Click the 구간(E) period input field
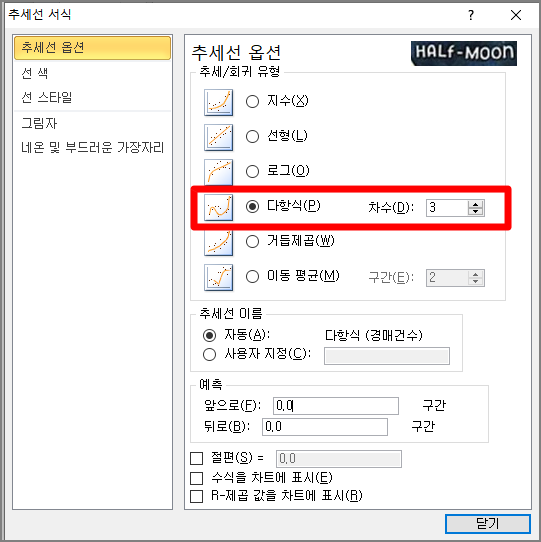 [x=447, y=278]
